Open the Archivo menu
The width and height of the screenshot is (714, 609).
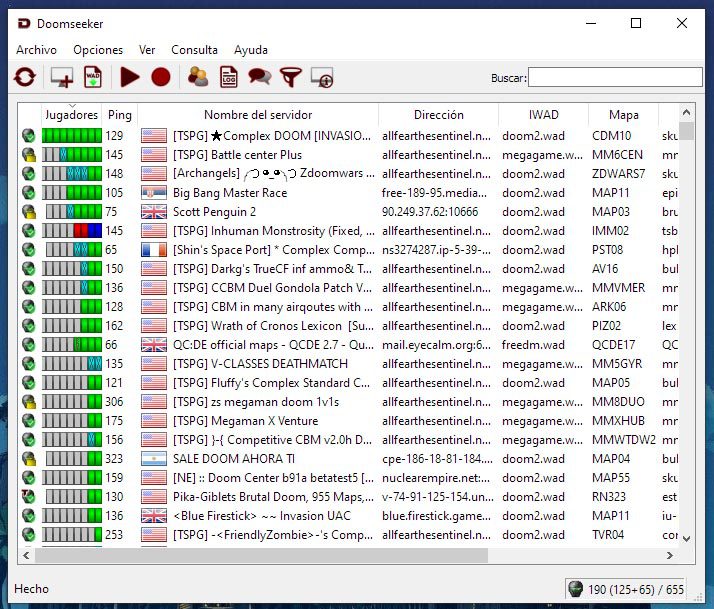coord(36,50)
